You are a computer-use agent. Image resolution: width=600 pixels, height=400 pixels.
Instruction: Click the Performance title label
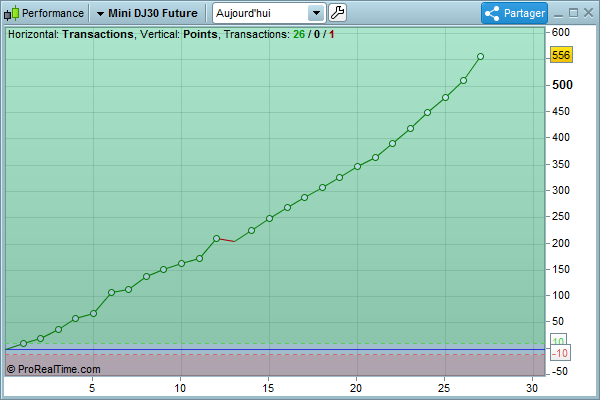click(x=53, y=13)
